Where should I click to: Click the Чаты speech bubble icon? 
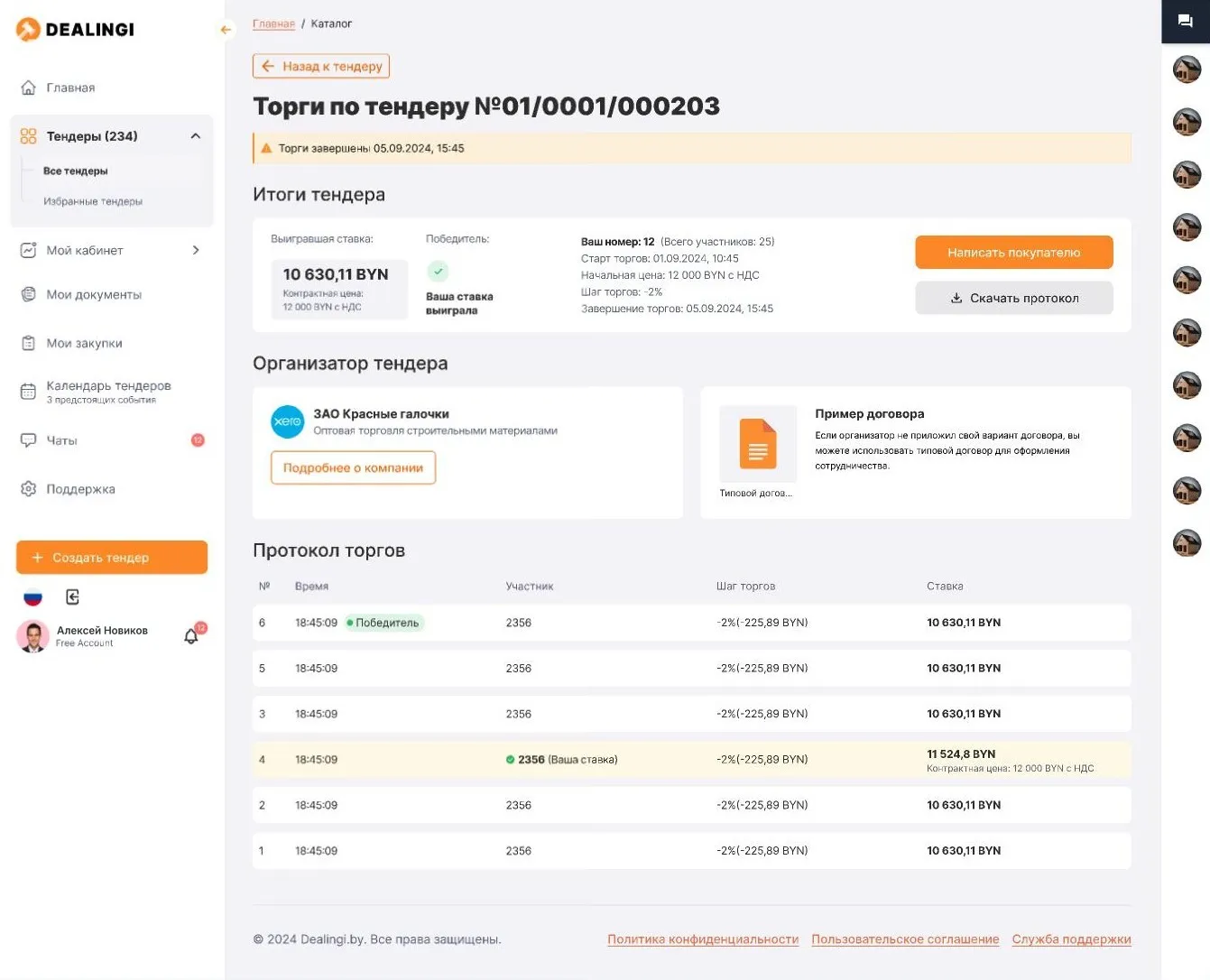point(29,440)
